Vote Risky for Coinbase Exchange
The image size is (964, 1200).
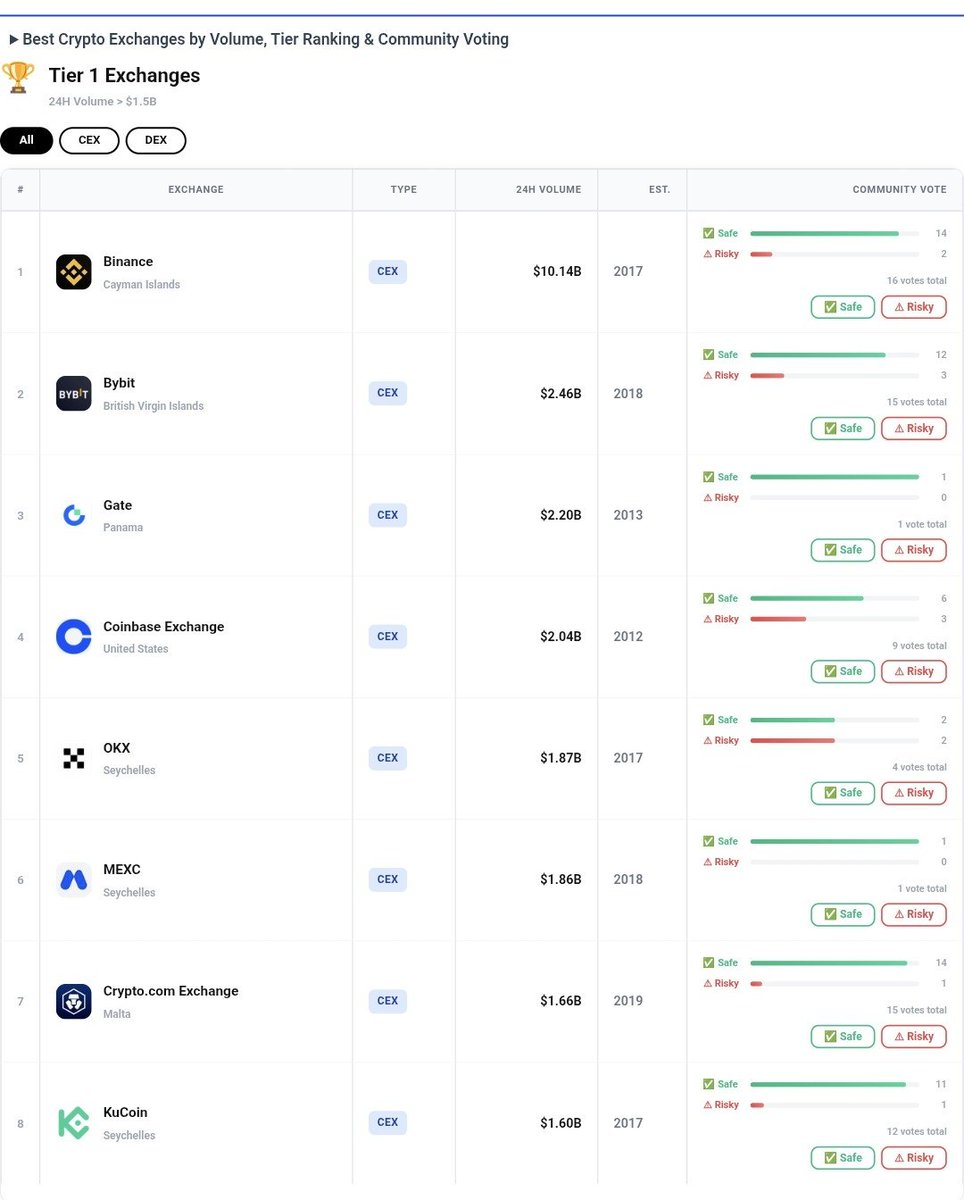(x=914, y=671)
